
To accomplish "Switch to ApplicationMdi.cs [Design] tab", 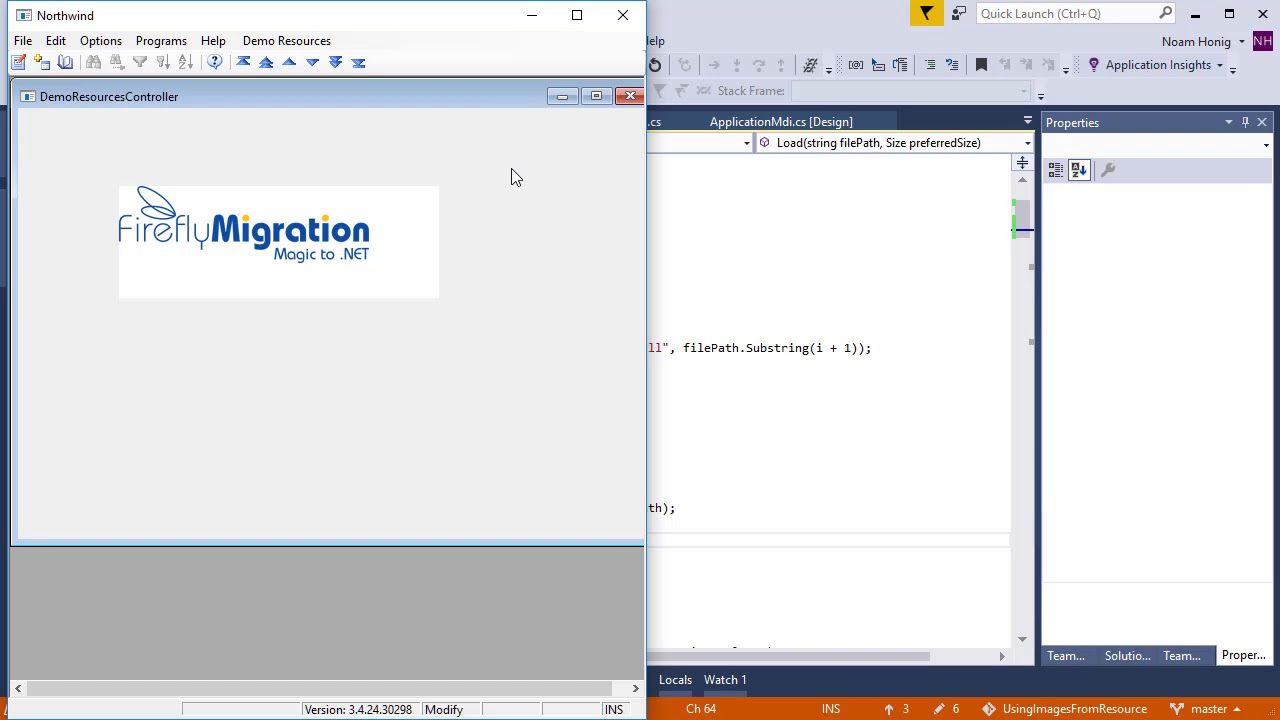I will pos(781,122).
